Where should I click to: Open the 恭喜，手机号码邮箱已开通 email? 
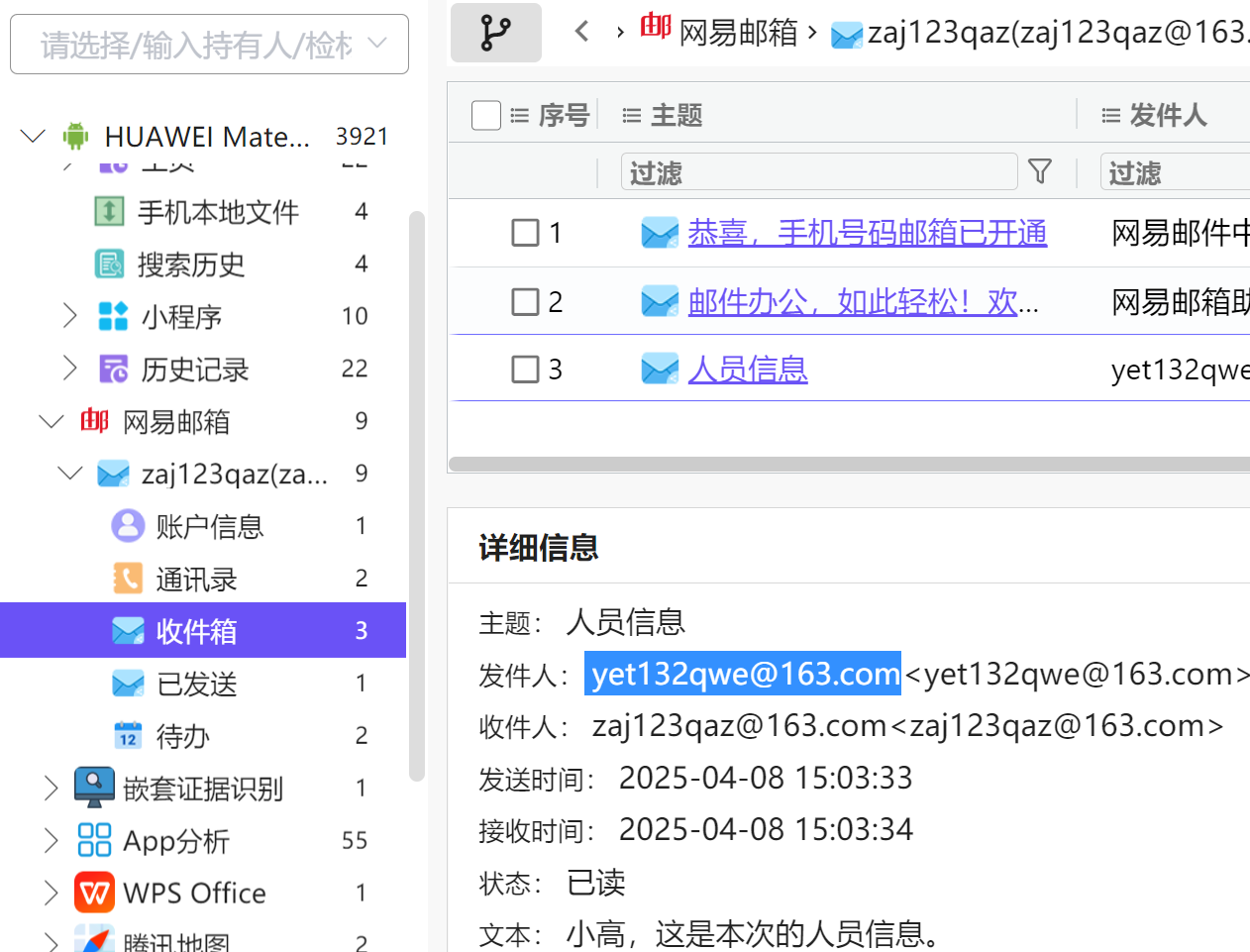click(867, 233)
